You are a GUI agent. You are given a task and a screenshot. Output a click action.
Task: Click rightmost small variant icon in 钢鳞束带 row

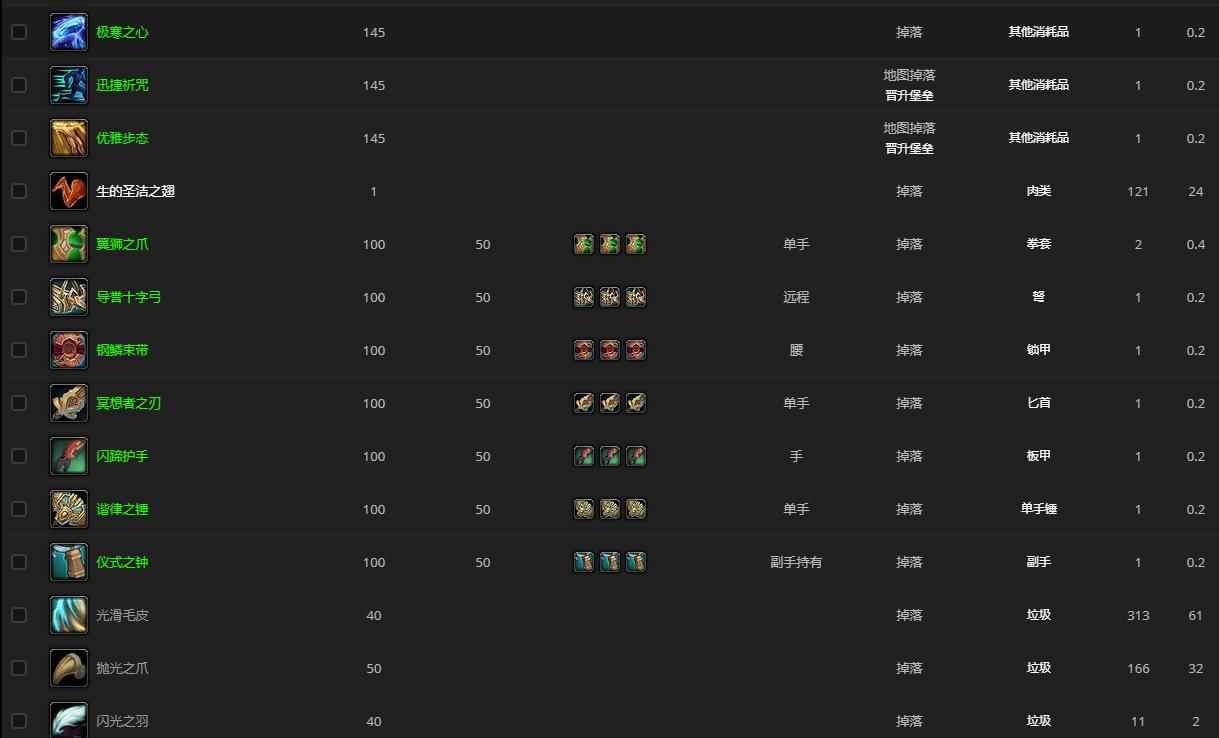pyautogui.click(x=636, y=350)
